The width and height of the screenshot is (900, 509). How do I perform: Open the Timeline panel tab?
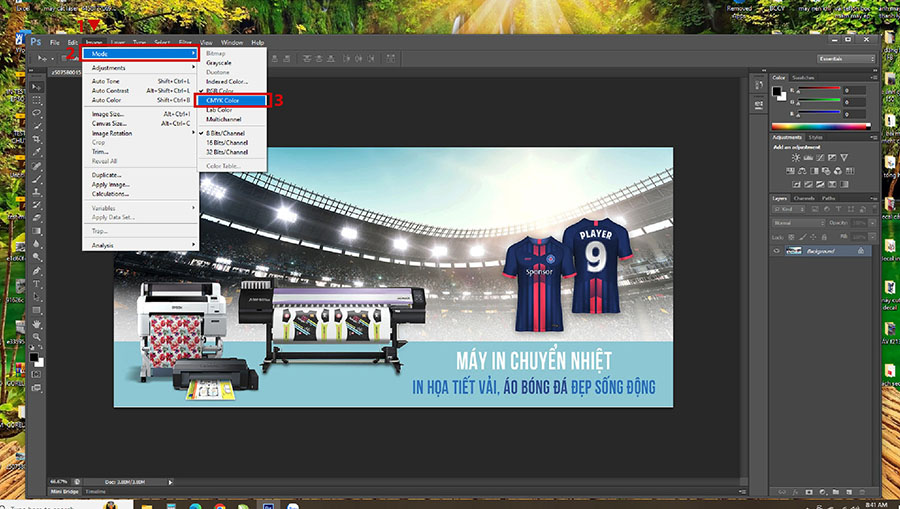point(96,492)
